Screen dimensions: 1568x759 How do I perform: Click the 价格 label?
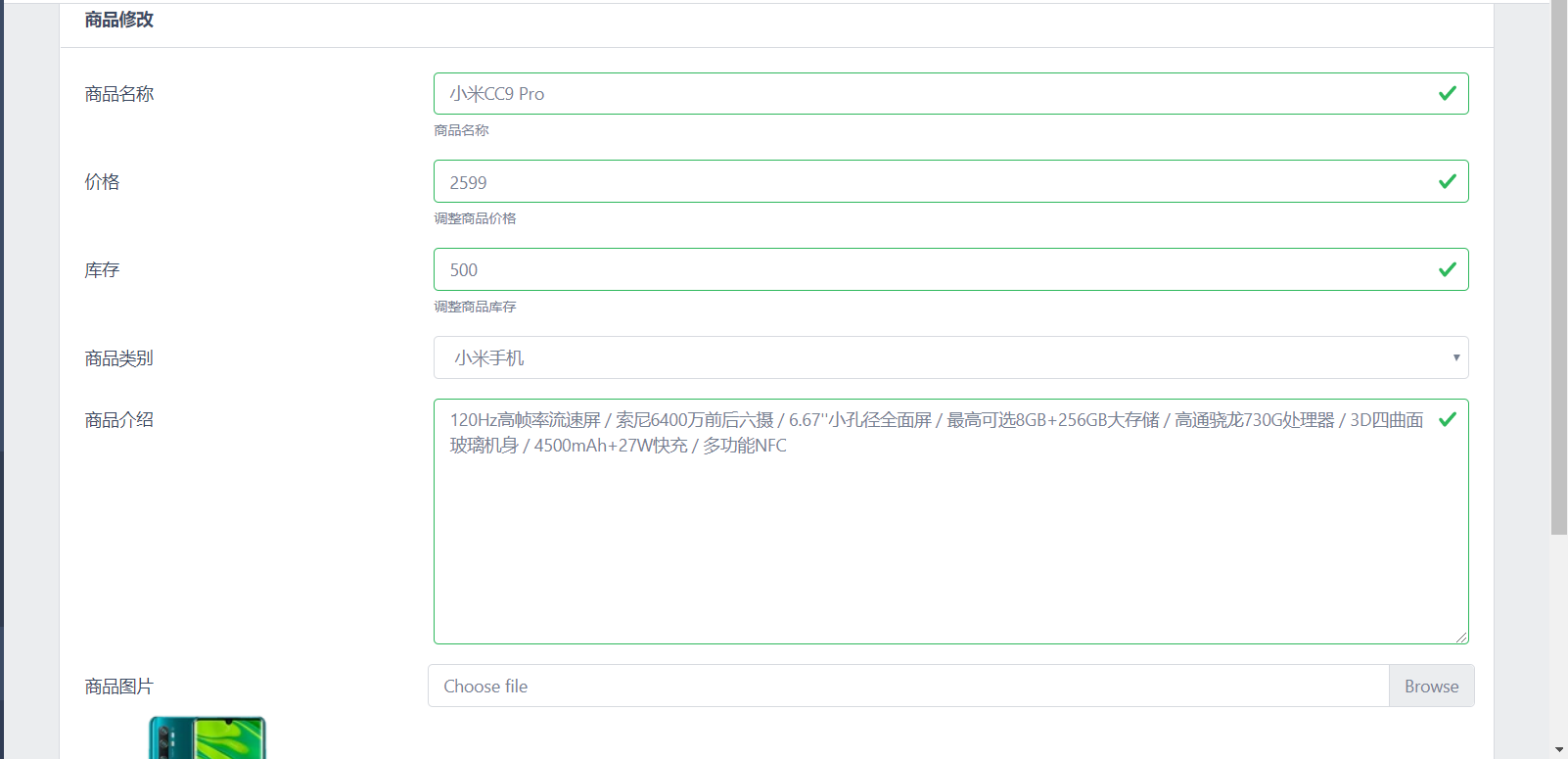click(x=102, y=182)
